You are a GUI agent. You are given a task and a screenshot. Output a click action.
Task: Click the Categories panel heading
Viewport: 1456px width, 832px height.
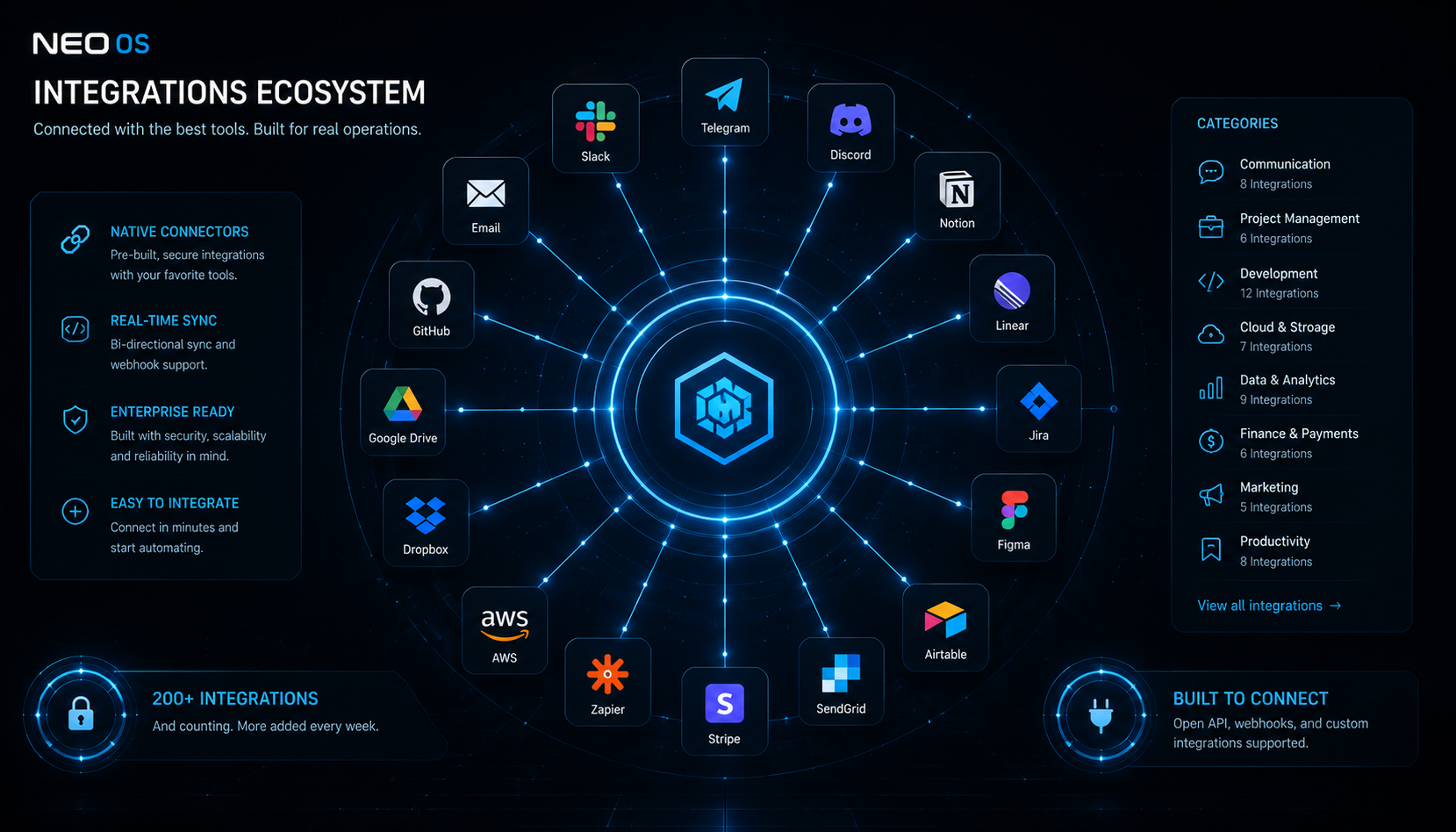(1237, 124)
